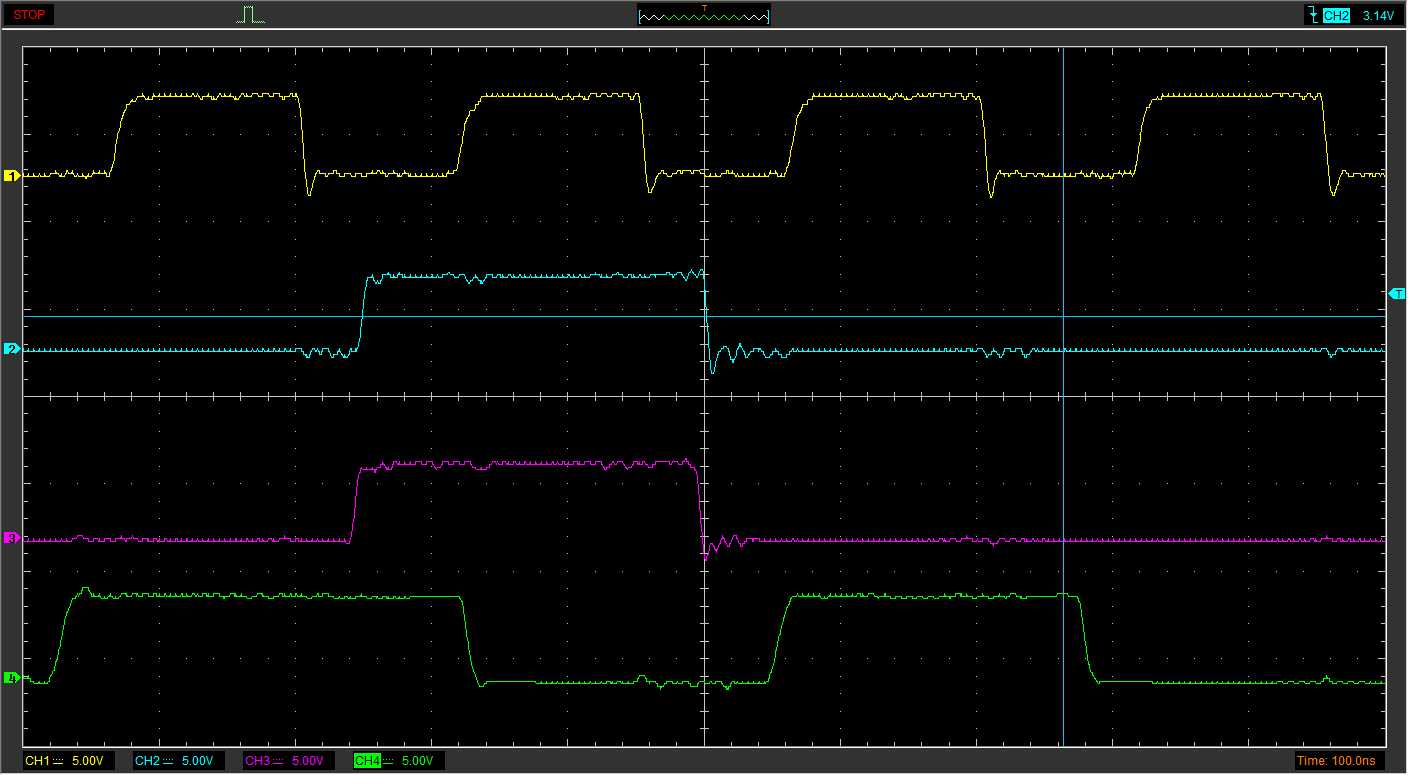
Task: Click the green pulse waveform icon
Action: tap(251, 15)
